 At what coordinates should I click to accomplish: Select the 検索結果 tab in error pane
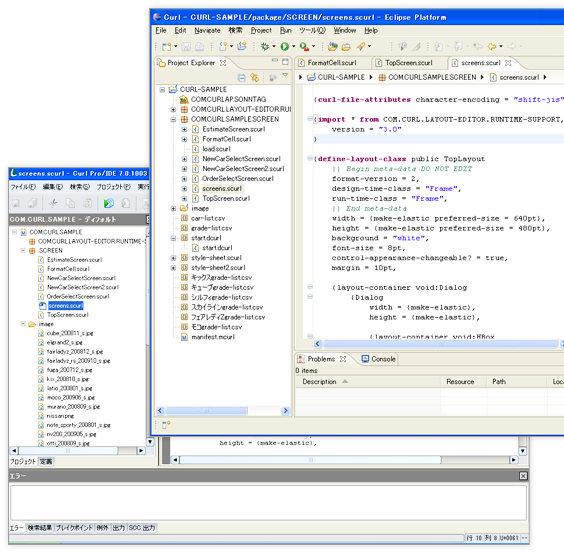(x=40, y=528)
